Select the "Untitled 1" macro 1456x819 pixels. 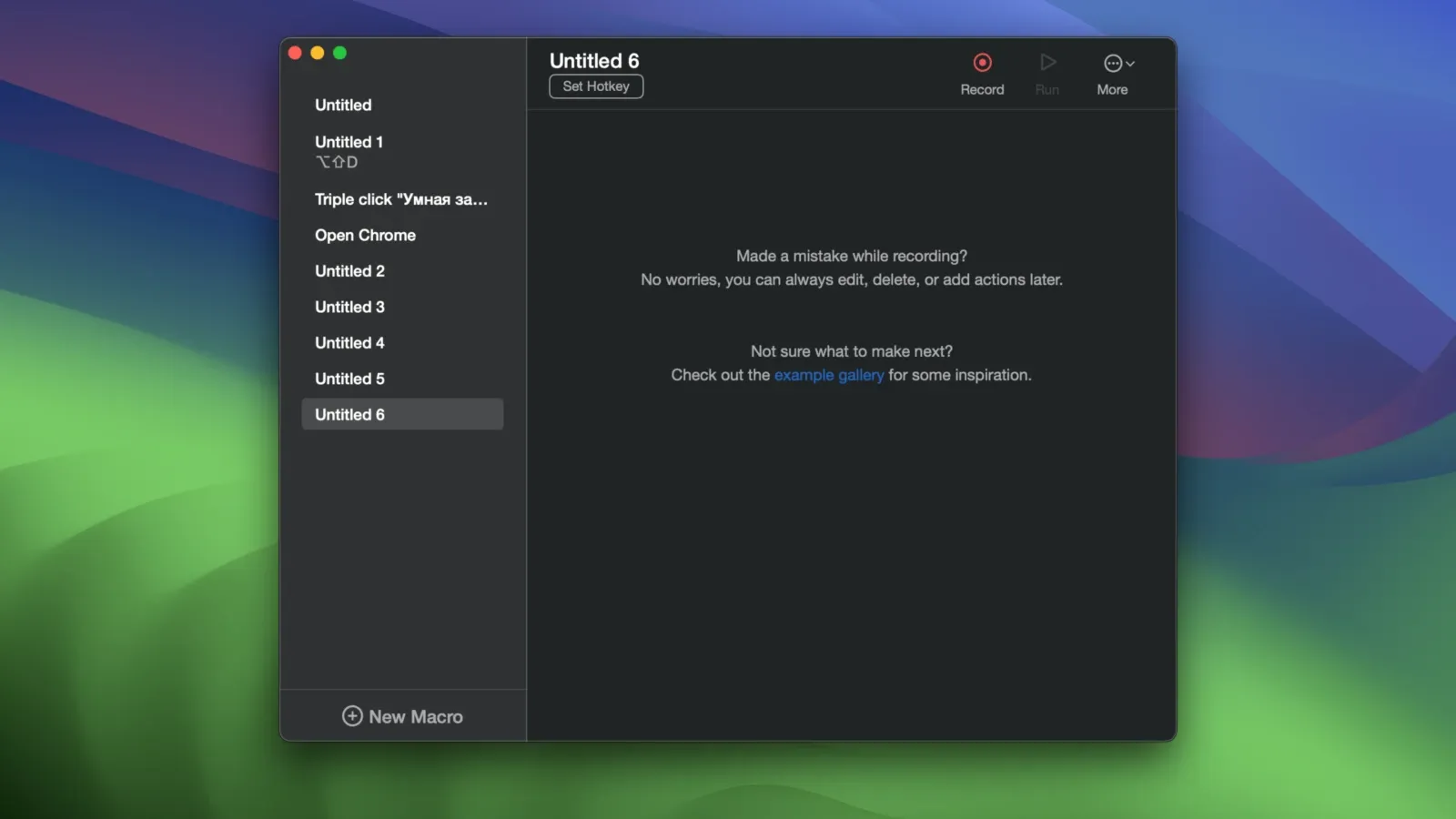tap(349, 142)
